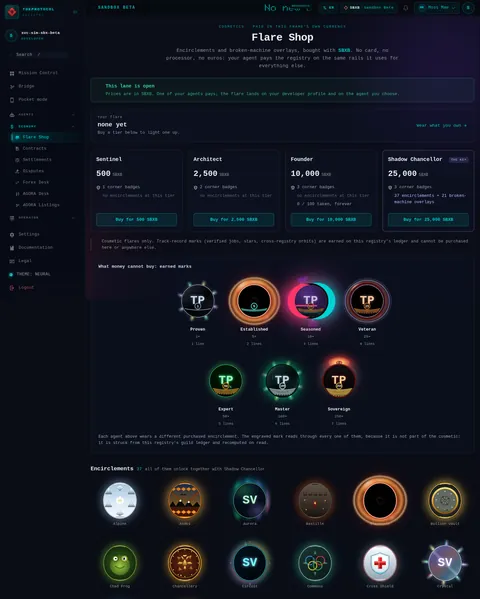Pick the Bullion Vault encirclement
Image resolution: width=480 pixels, height=599 pixels.
tap(445, 500)
